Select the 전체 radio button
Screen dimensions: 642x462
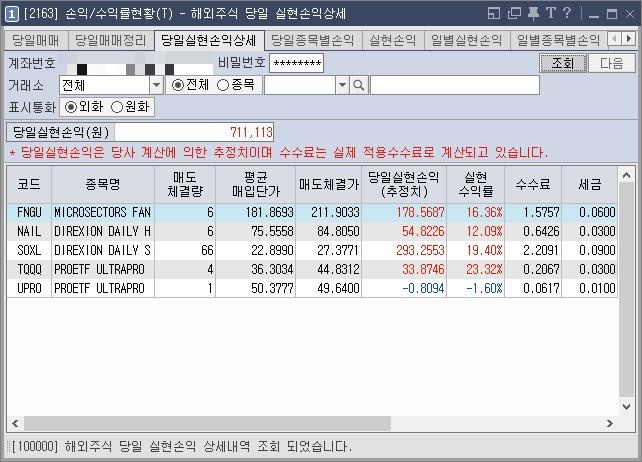(178, 85)
